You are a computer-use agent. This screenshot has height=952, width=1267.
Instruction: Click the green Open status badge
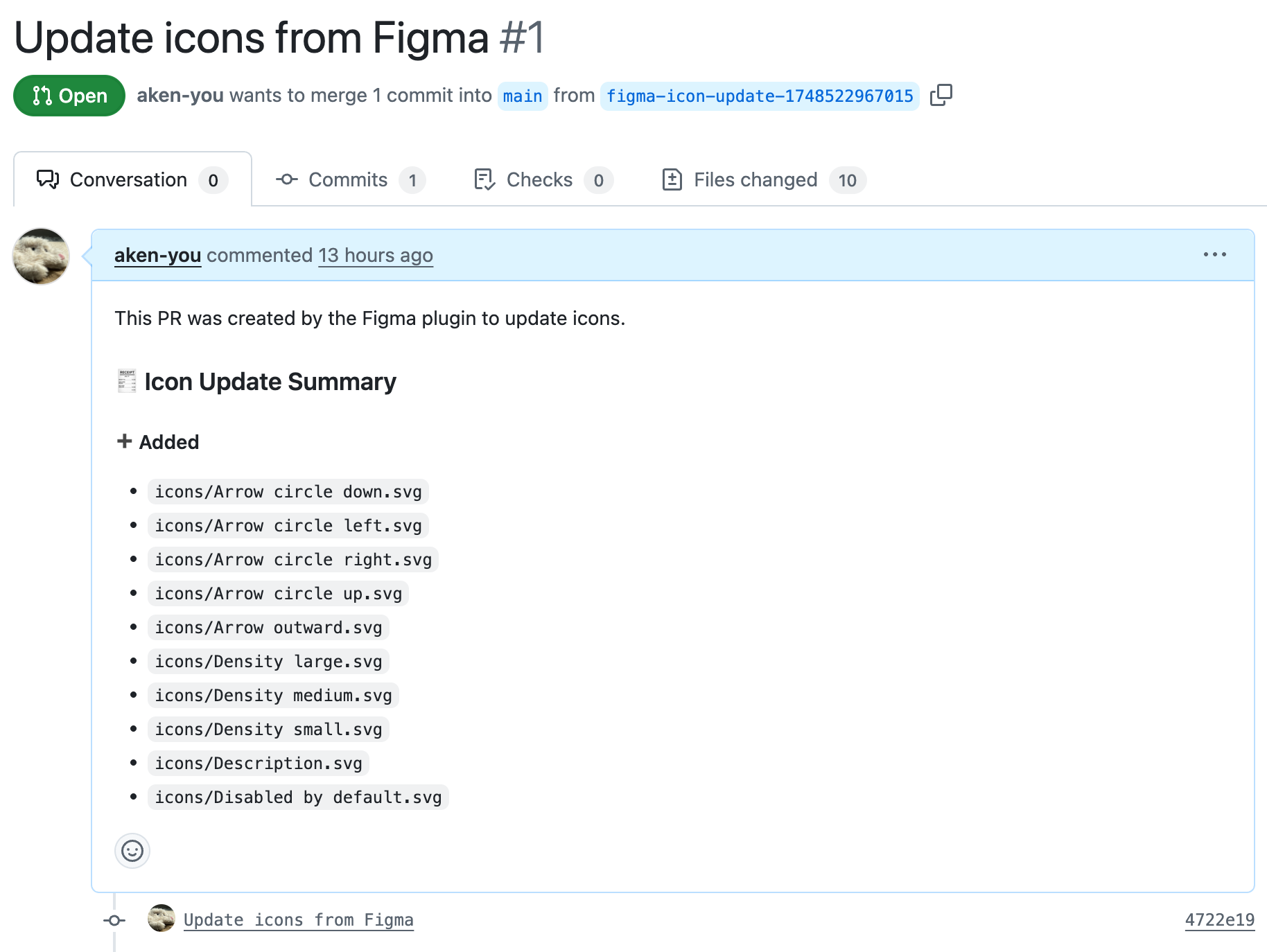click(69, 96)
